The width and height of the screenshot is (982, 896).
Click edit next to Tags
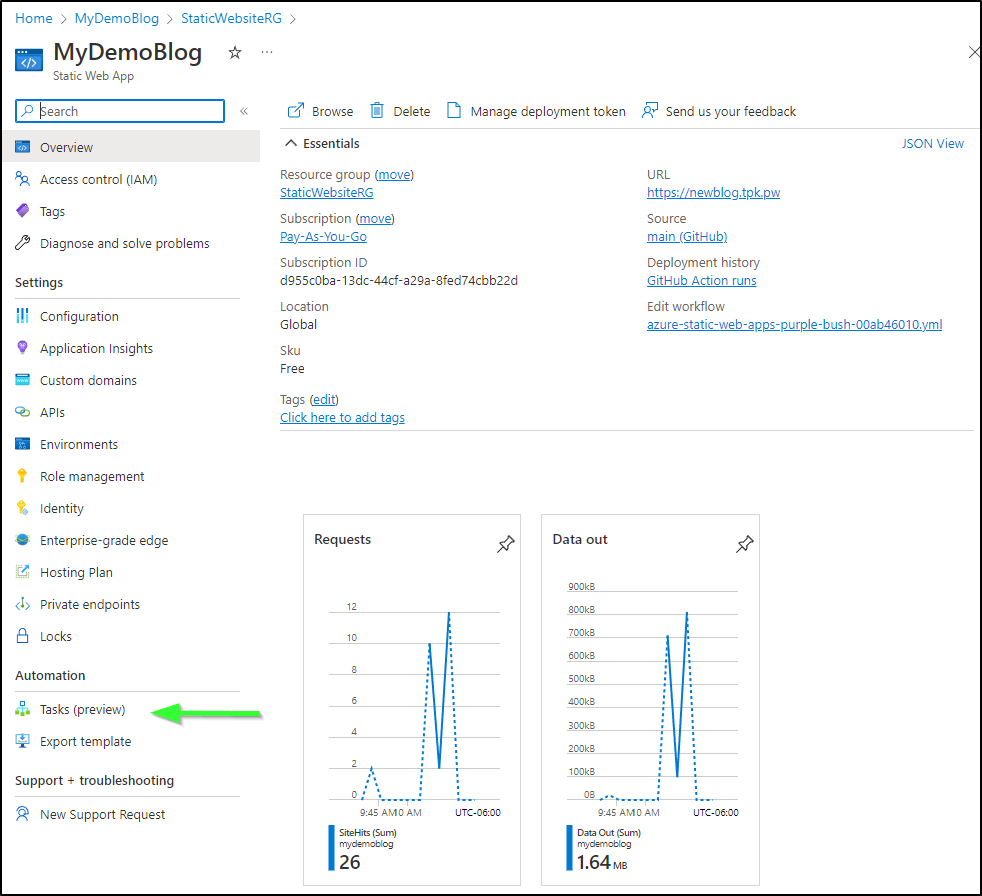click(x=324, y=399)
